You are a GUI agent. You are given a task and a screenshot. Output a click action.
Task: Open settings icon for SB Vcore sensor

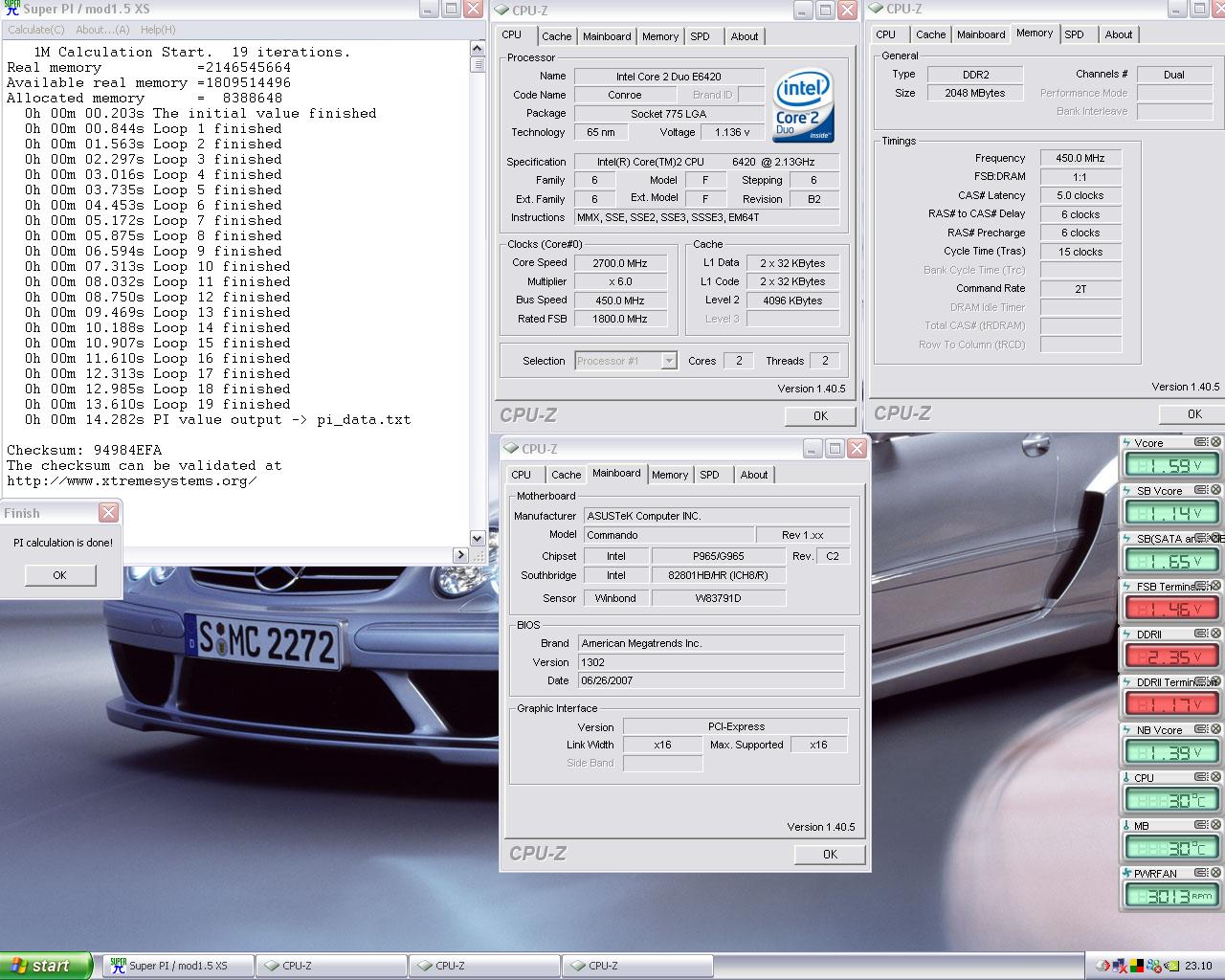click(x=1200, y=491)
